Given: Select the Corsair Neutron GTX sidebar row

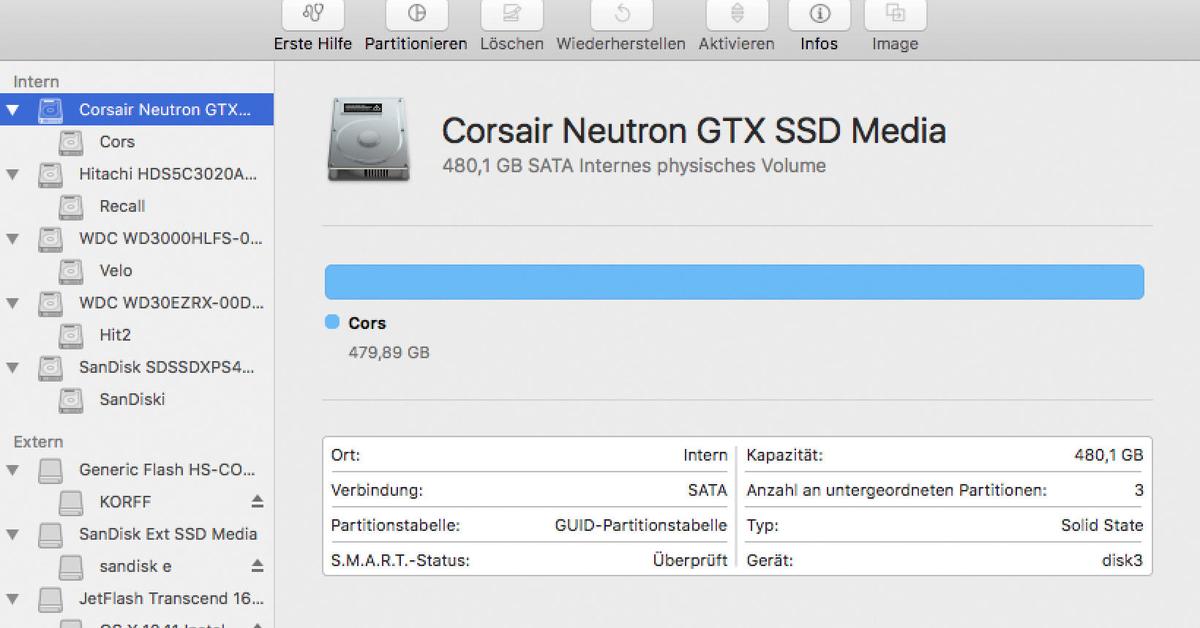Looking at the screenshot, I should pyautogui.click(x=137, y=110).
